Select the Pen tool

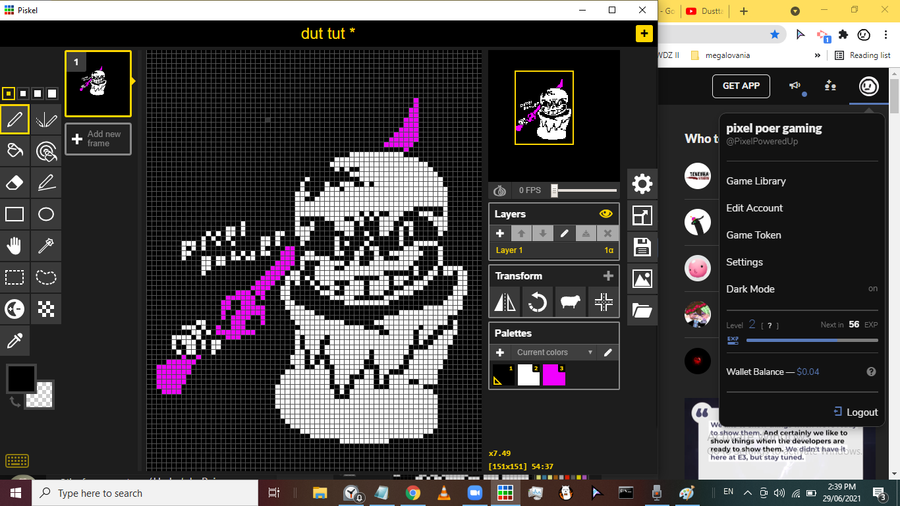click(x=15, y=119)
